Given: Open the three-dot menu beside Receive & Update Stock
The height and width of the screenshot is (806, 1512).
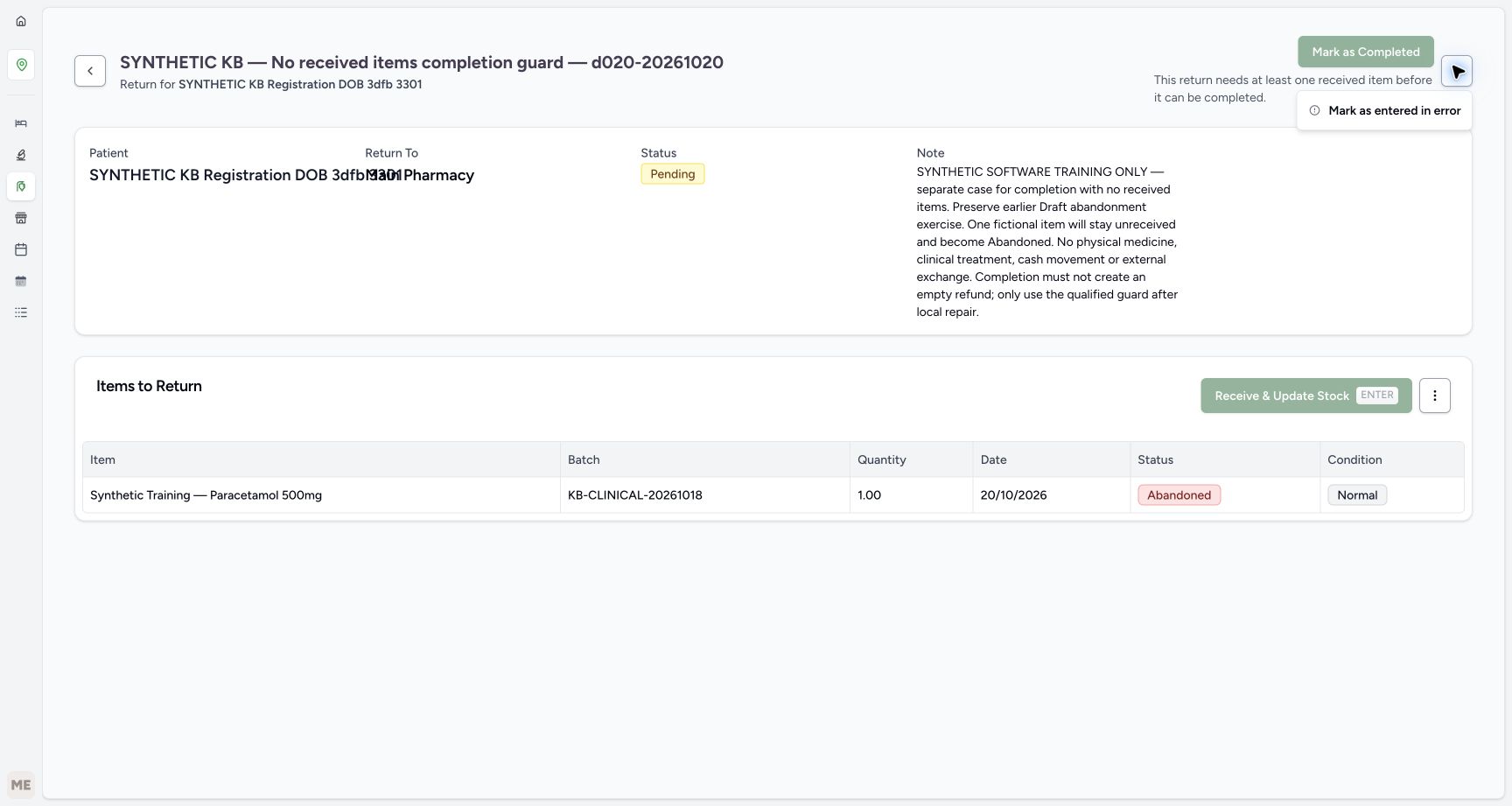Looking at the screenshot, I should (1435, 396).
